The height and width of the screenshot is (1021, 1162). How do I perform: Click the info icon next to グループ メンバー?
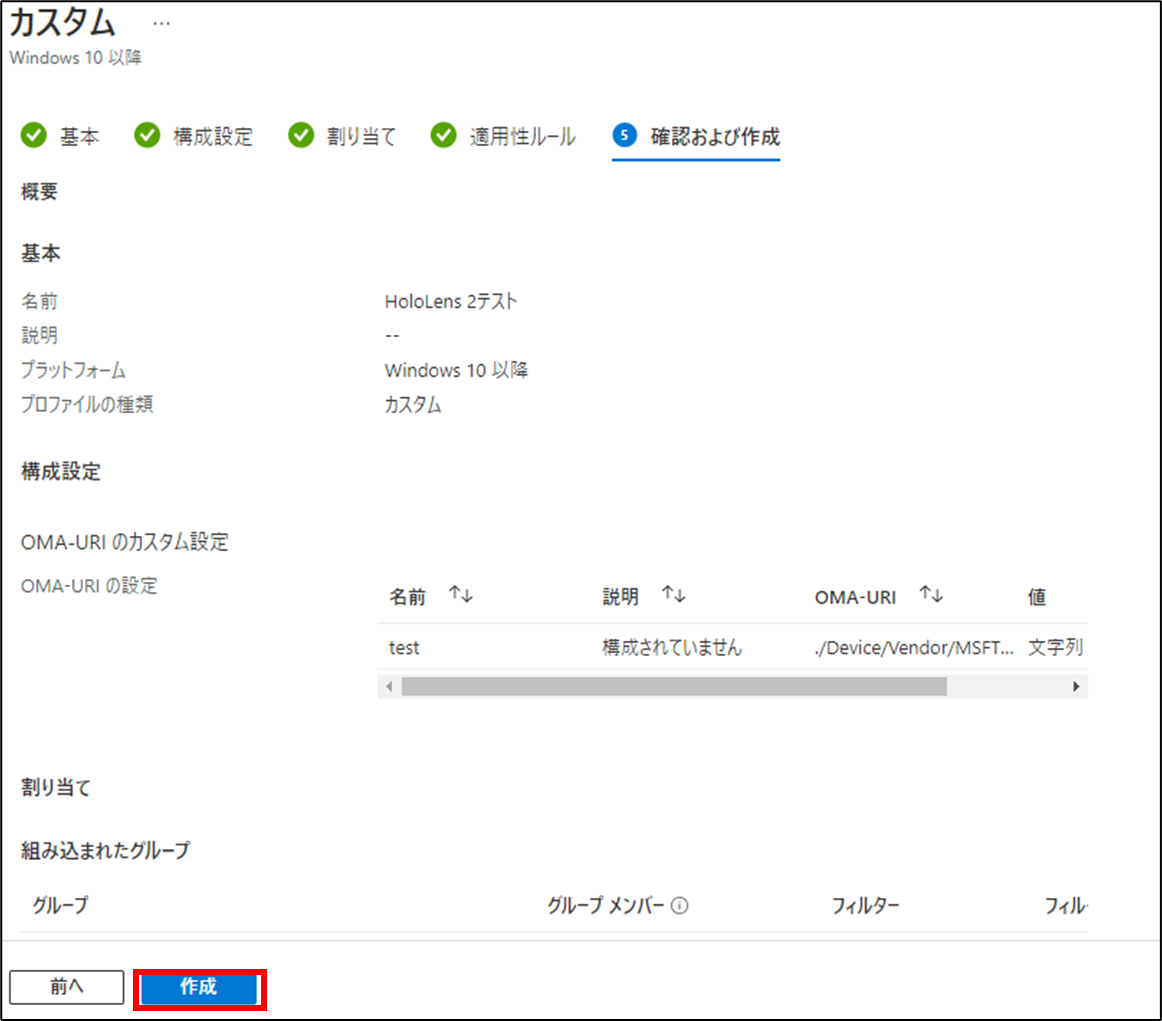pos(680,905)
